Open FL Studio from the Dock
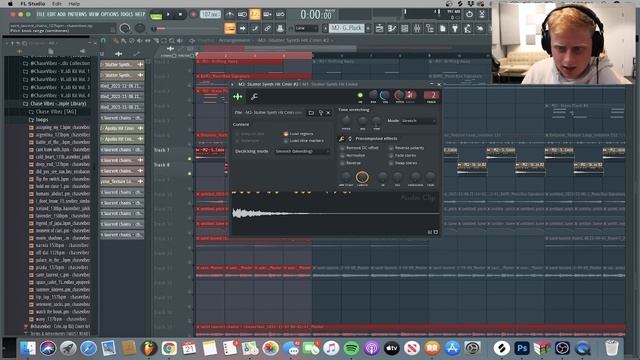 149,348
